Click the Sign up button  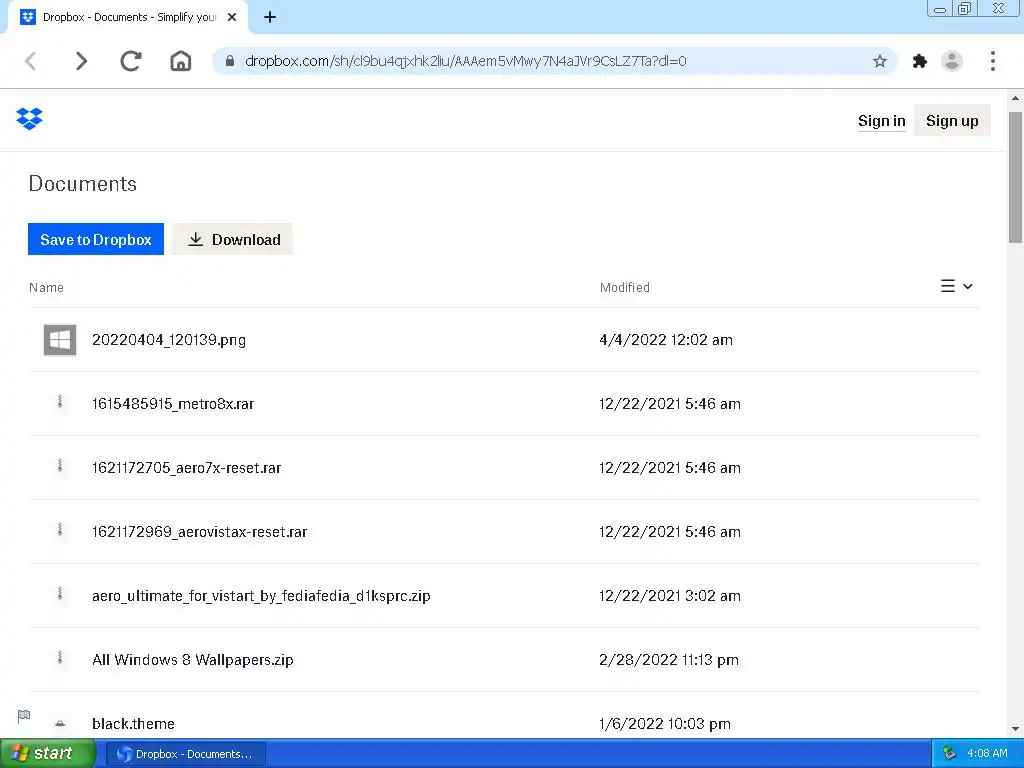[x=952, y=121]
